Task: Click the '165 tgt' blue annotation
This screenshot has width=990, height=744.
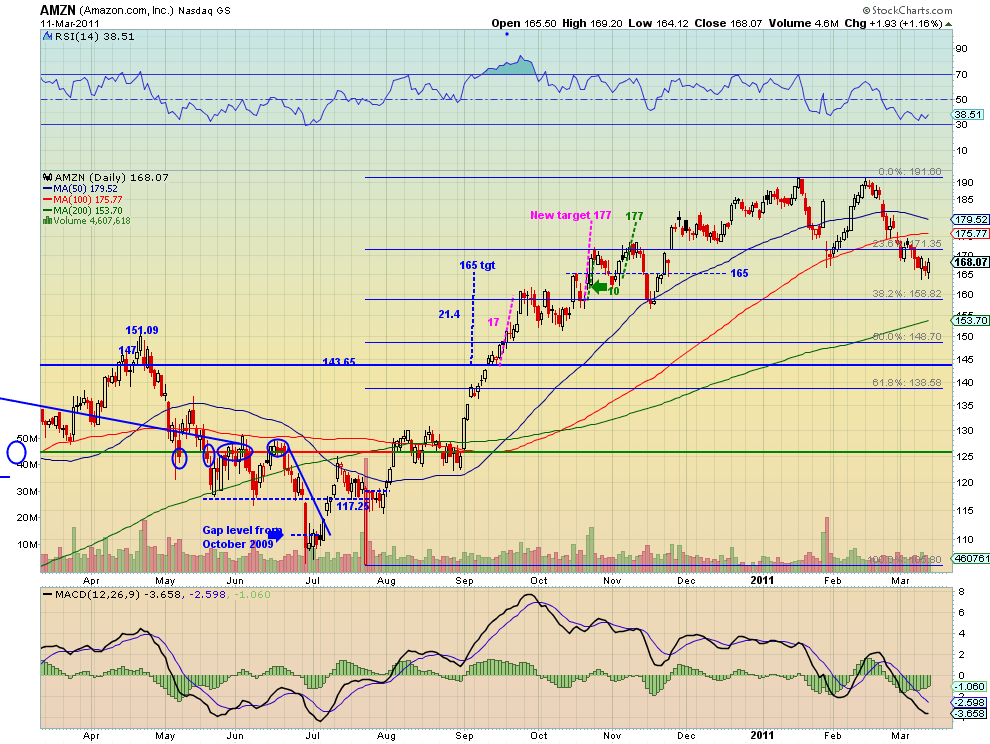Action: (477, 265)
